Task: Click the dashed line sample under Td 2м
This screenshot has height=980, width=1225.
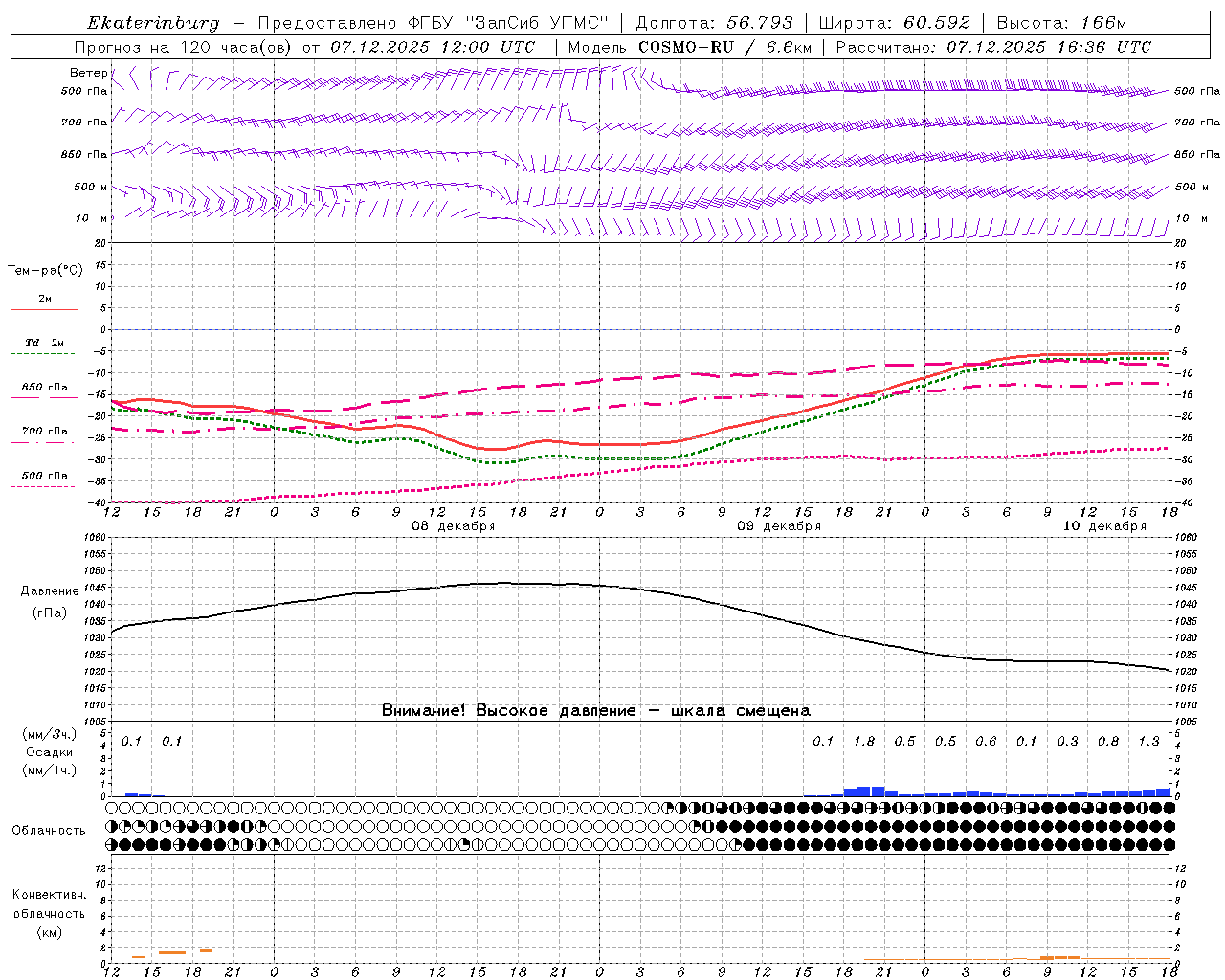Action: [43, 354]
